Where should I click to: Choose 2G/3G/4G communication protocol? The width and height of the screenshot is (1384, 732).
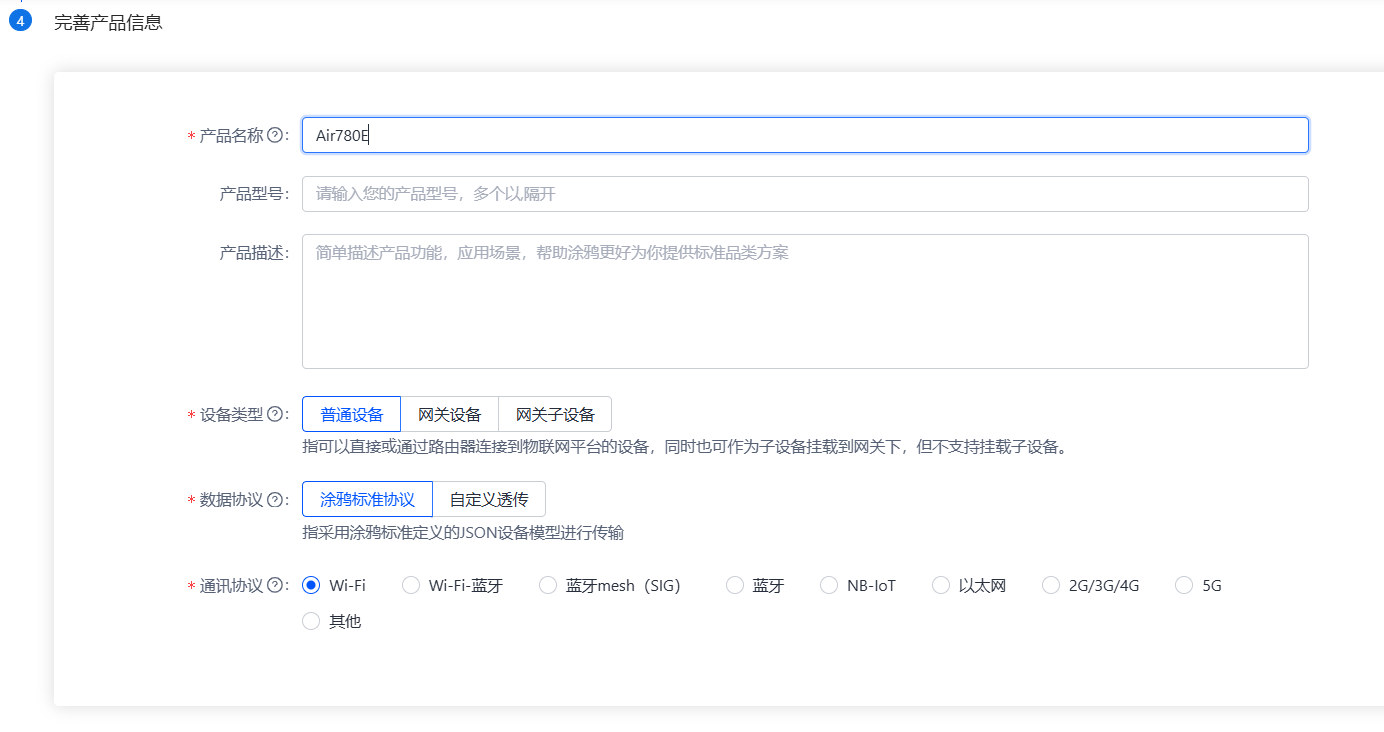(x=1051, y=585)
